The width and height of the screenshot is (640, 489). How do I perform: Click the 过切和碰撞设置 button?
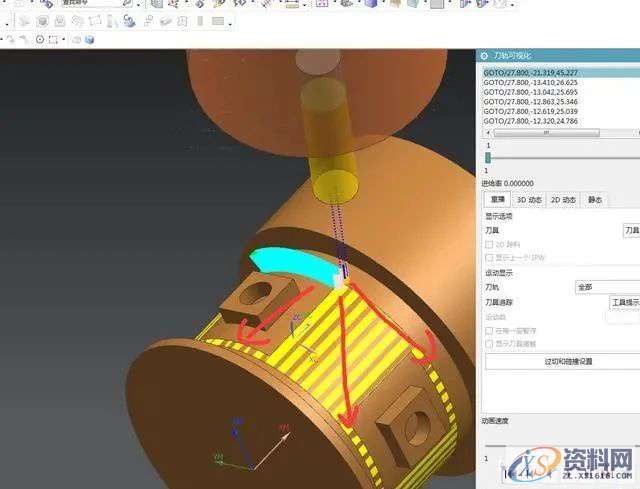[x=562, y=361]
